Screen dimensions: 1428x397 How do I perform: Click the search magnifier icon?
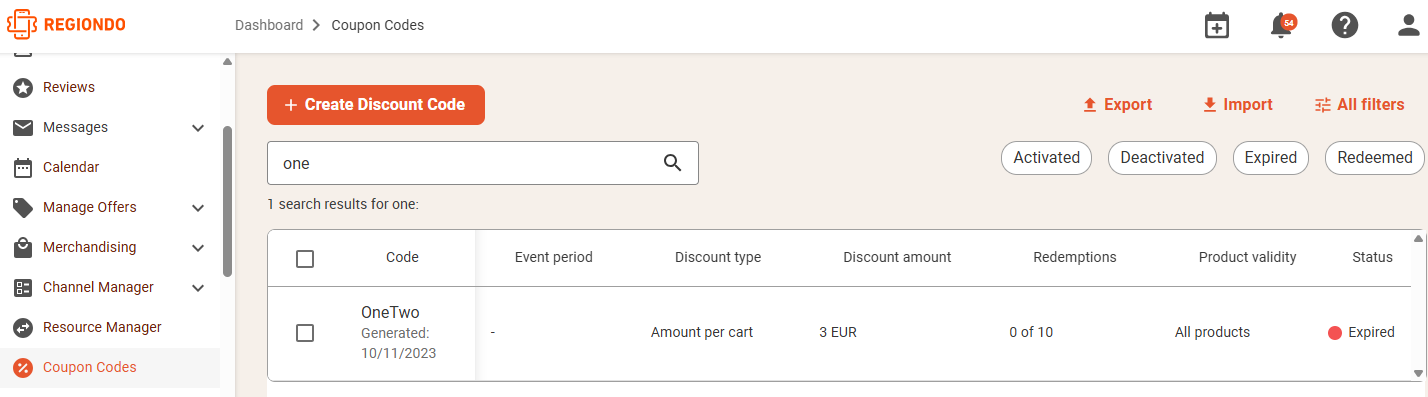tap(673, 163)
